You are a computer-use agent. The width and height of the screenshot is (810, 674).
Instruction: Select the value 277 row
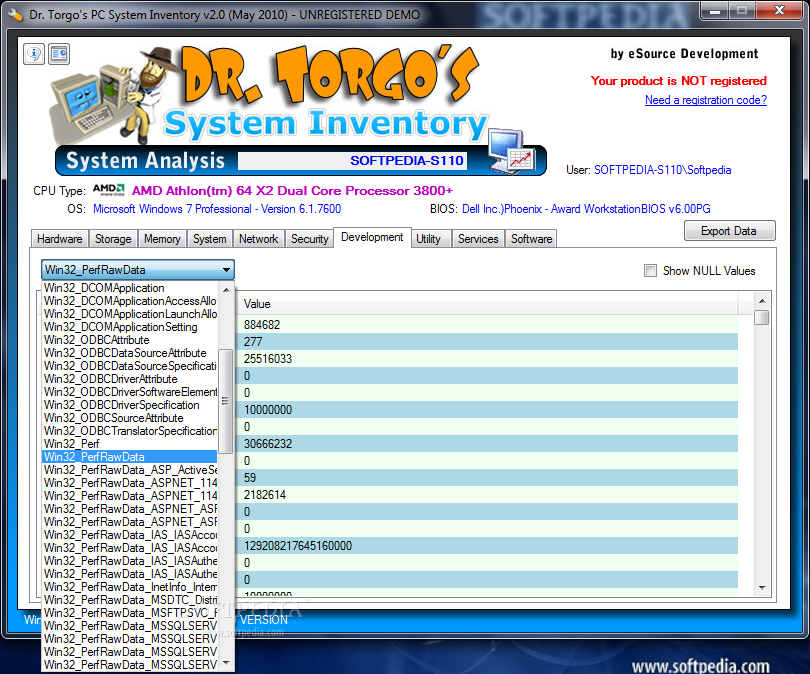point(487,342)
